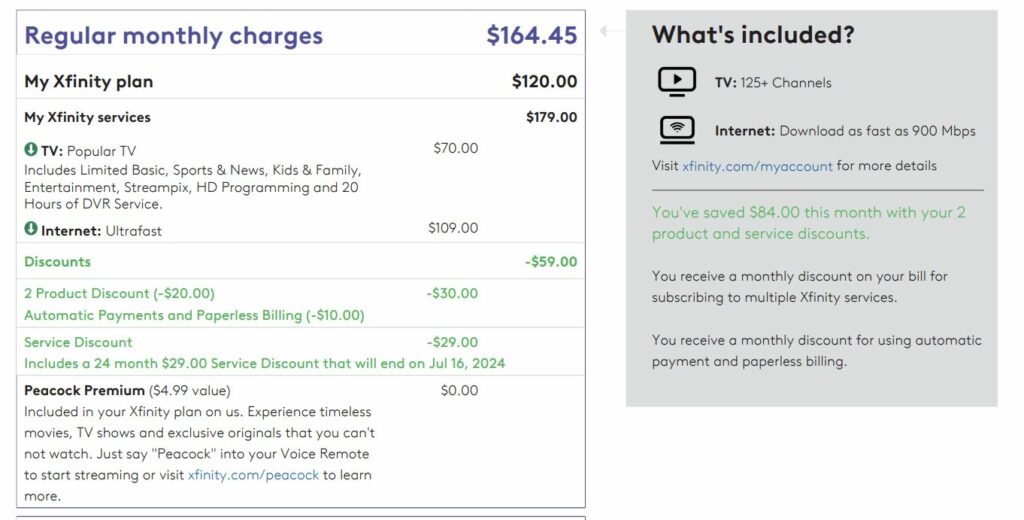Click the You've saved $84.00 message
This screenshot has width=1024, height=520.
tap(808, 223)
